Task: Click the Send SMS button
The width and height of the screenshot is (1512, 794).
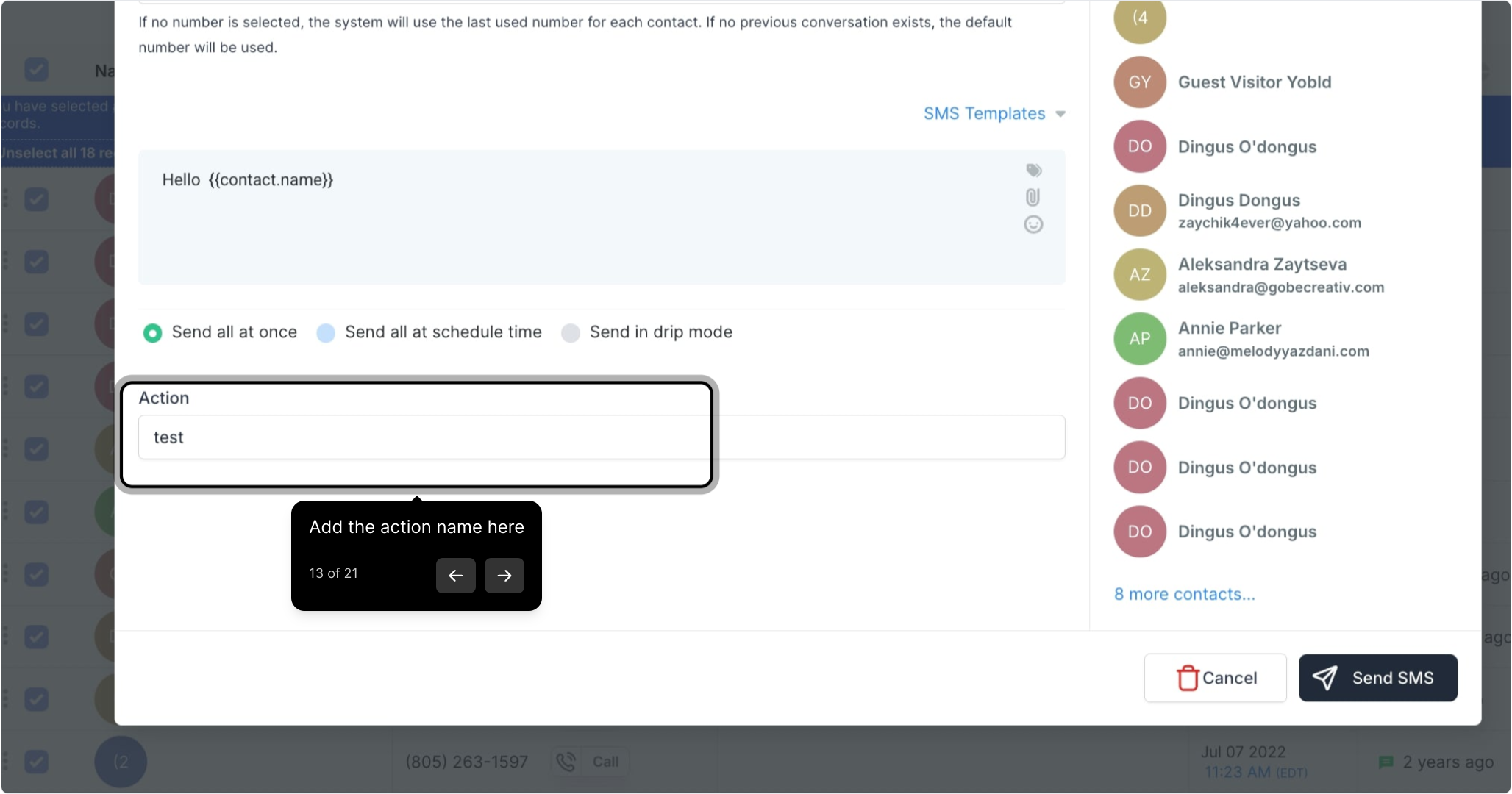Action: (1377, 678)
